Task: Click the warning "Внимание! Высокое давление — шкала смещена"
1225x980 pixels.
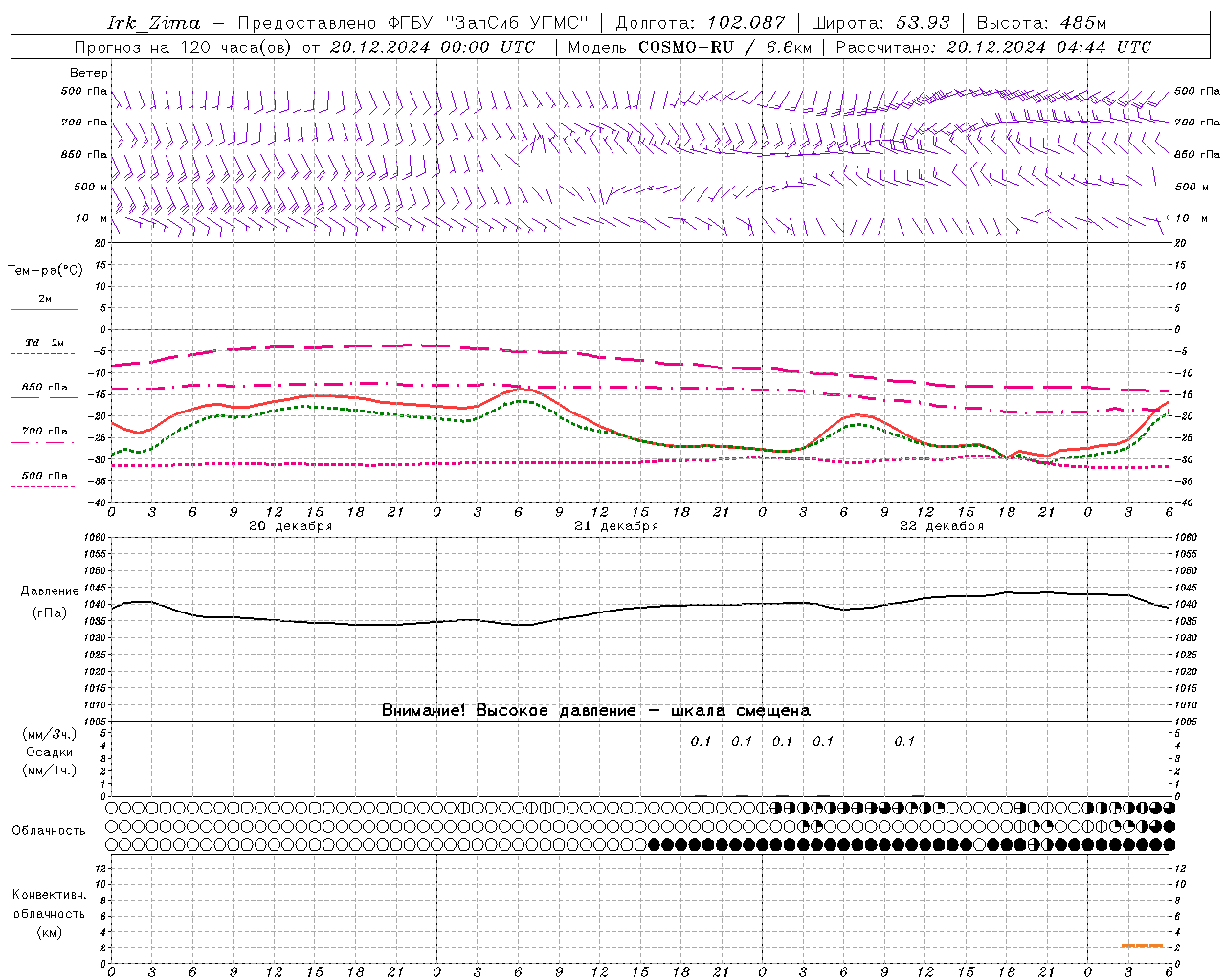Action: (595, 710)
